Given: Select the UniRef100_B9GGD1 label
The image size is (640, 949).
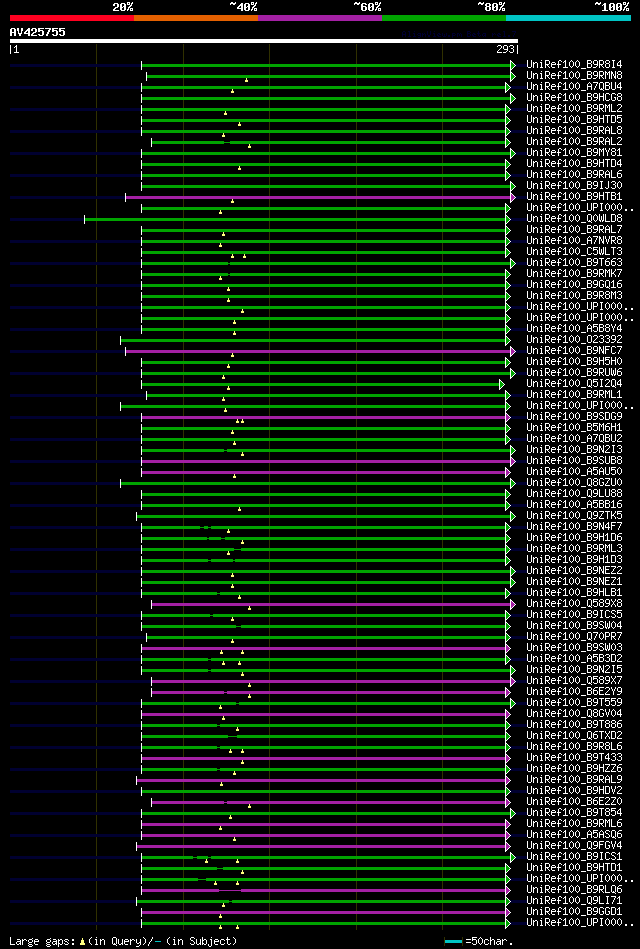Looking at the screenshot, I should click(575, 911).
